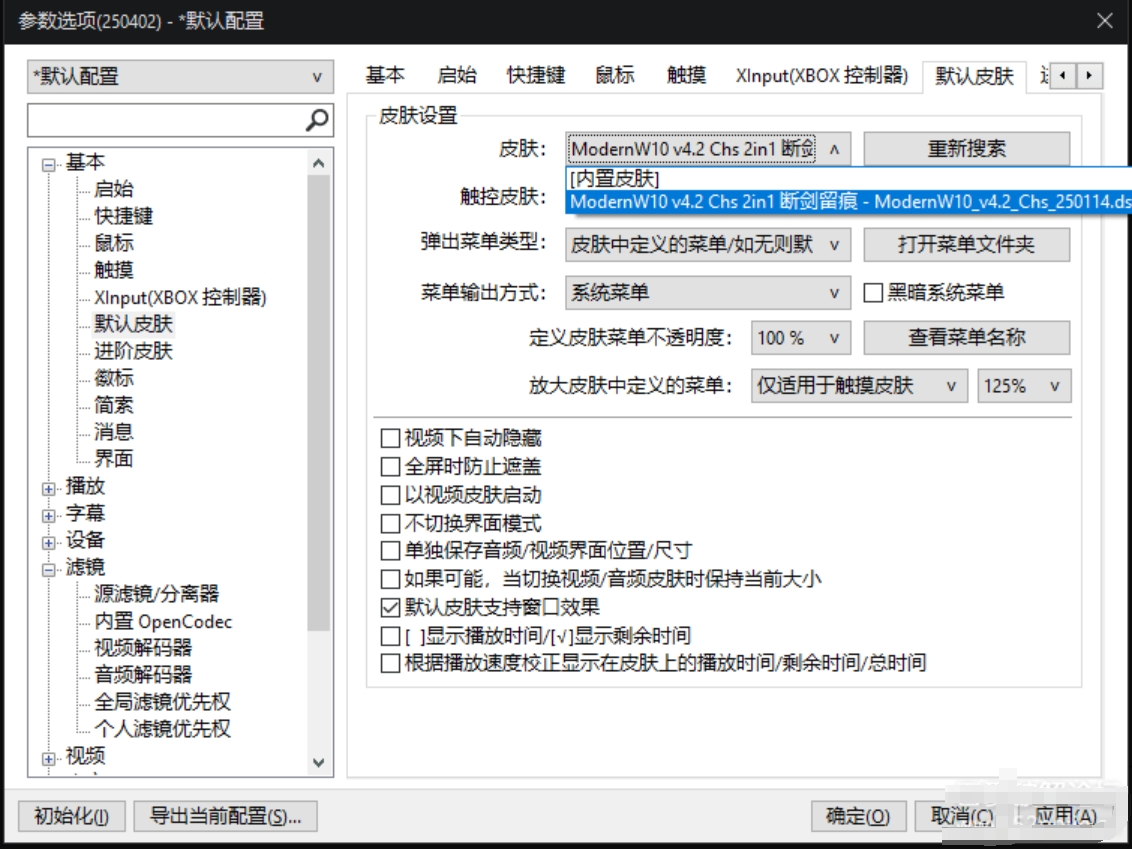The image size is (1132, 849).
Task: Switch to the 鼠标 tab
Action: (x=614, y=75)
